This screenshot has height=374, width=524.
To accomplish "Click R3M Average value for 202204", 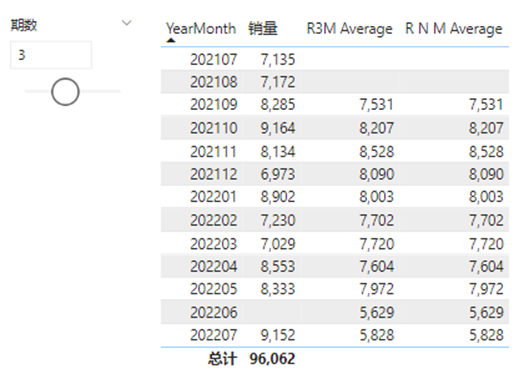I will pos(376,266).
